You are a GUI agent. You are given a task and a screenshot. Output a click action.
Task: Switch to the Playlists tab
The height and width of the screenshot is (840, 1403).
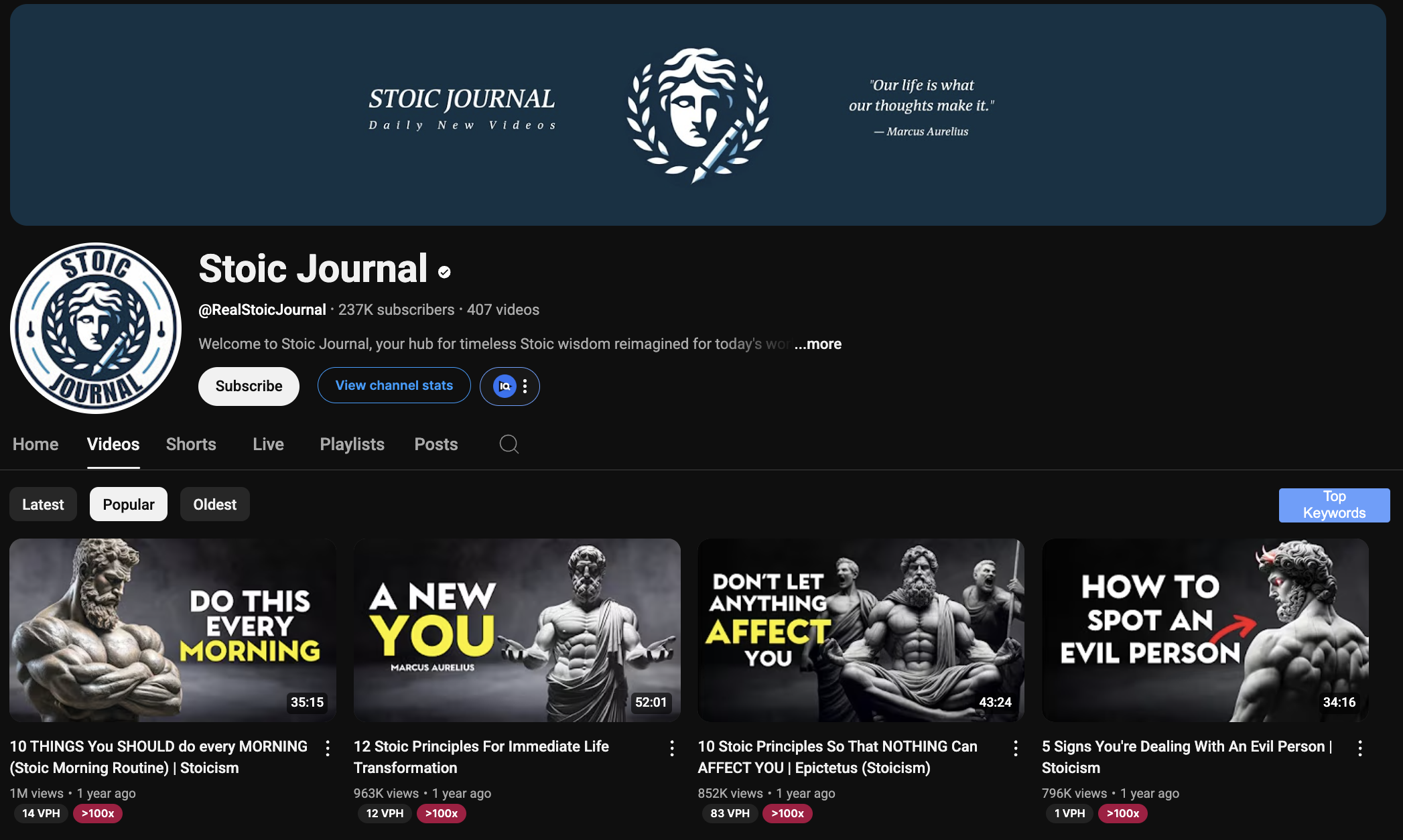click(x=352, y=444)
